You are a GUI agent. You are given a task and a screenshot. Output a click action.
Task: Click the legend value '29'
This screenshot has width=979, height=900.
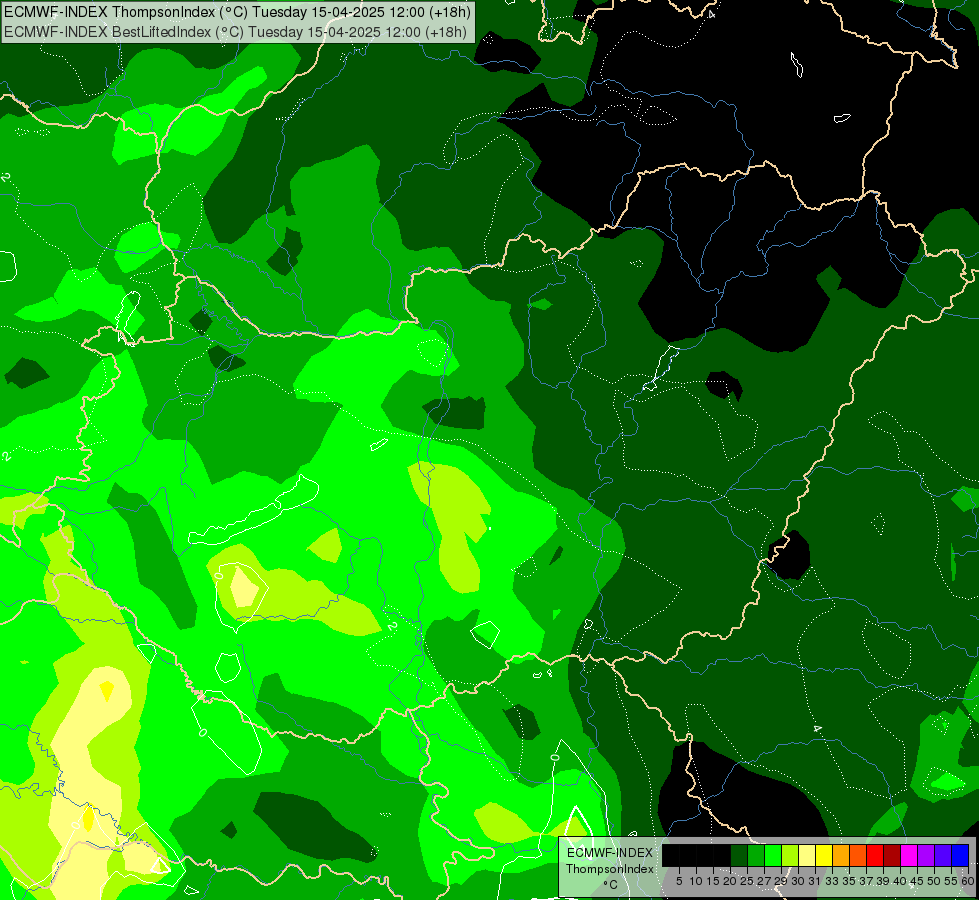pos(781,881)
